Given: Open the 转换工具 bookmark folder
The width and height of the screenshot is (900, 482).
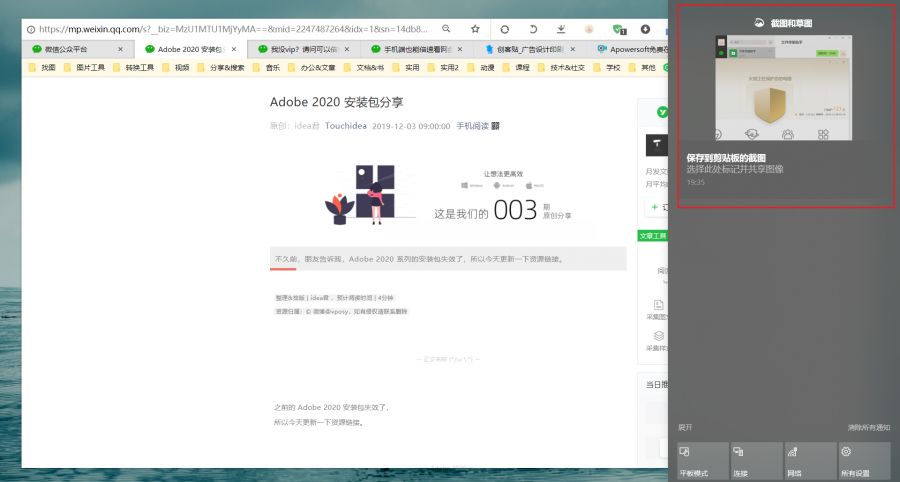Looking at the screenshot, I should tap(134, 68).
